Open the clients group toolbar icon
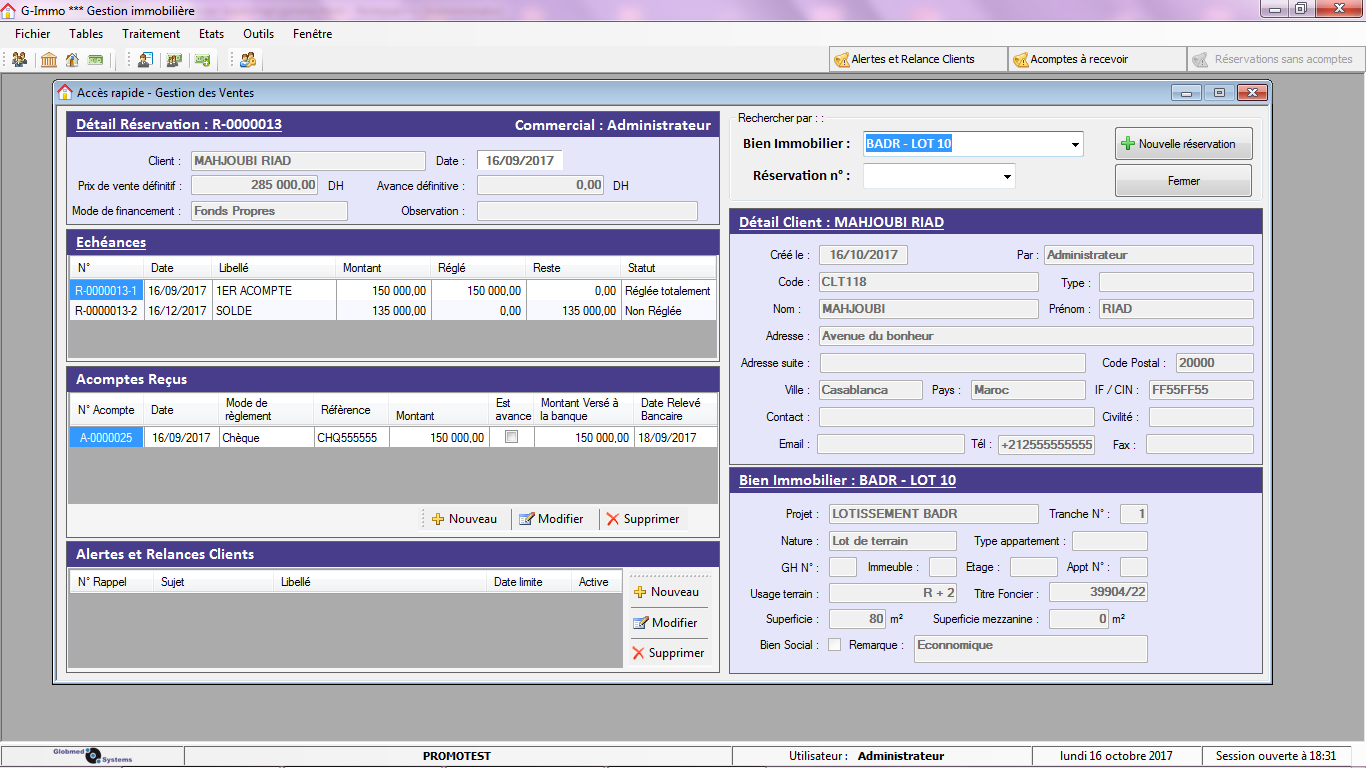Viewport: 1366px width, 768px height. 20,60
